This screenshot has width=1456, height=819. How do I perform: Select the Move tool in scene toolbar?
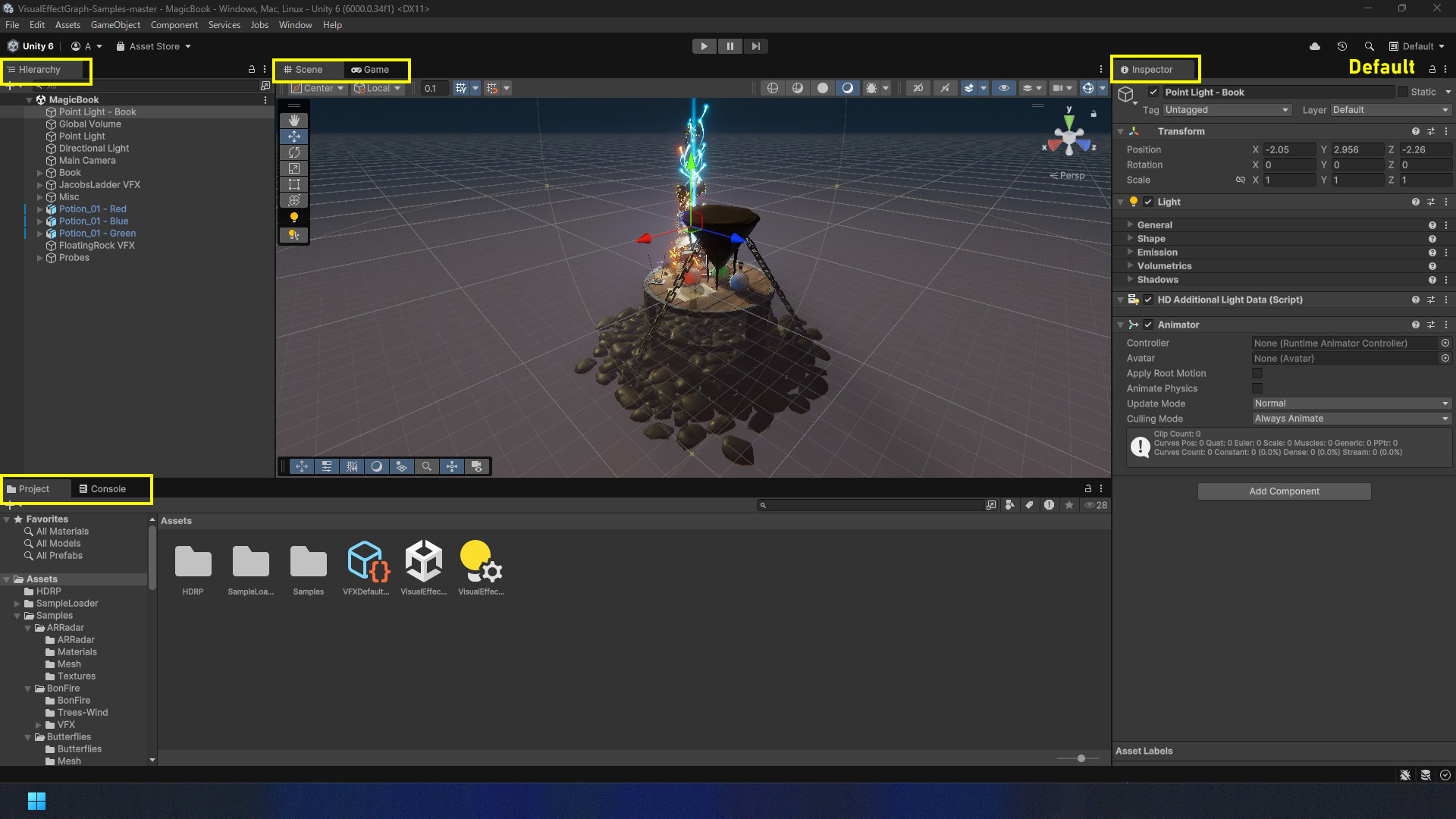294,136
